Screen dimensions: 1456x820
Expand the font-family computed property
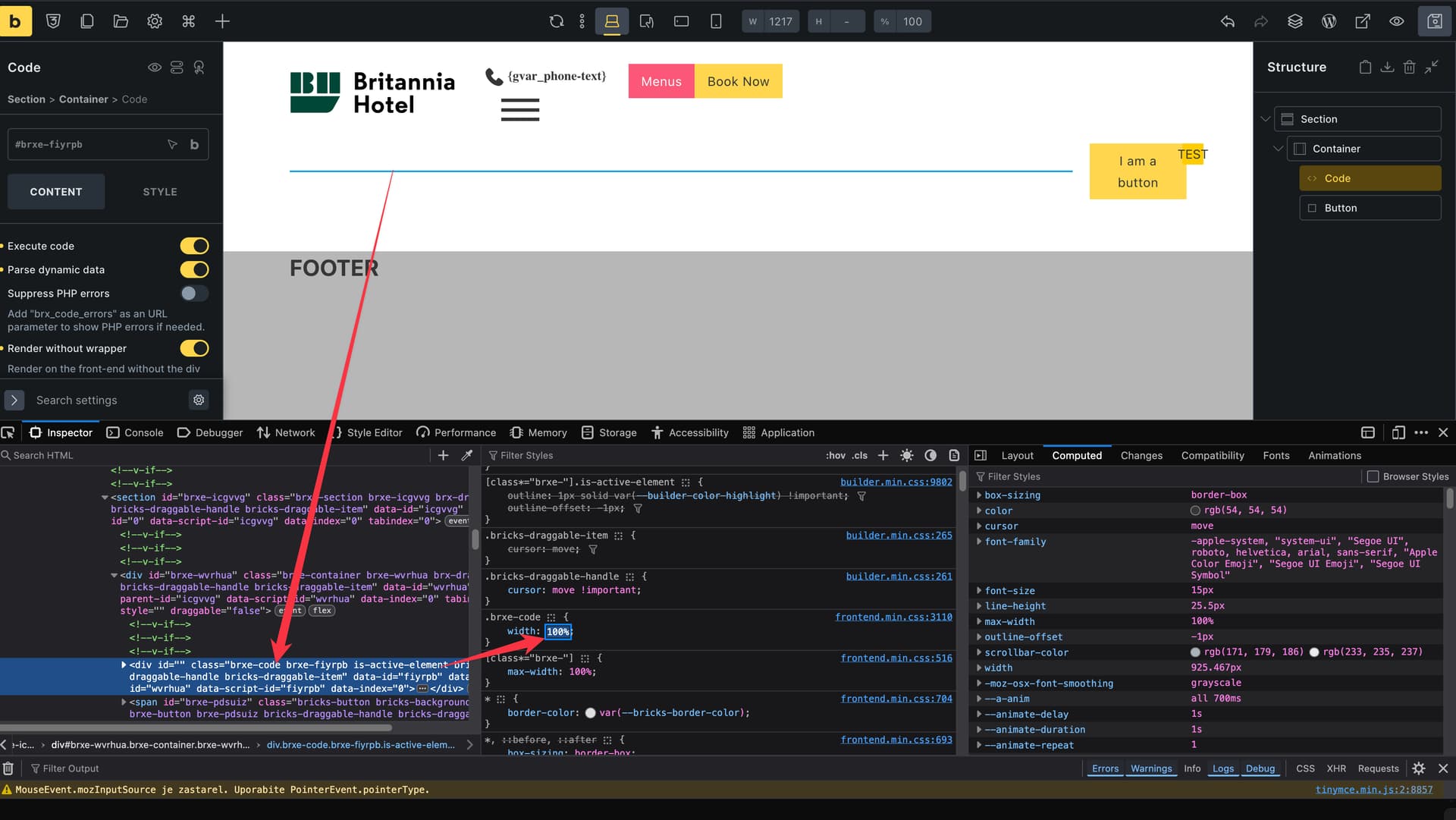(979, 542)
